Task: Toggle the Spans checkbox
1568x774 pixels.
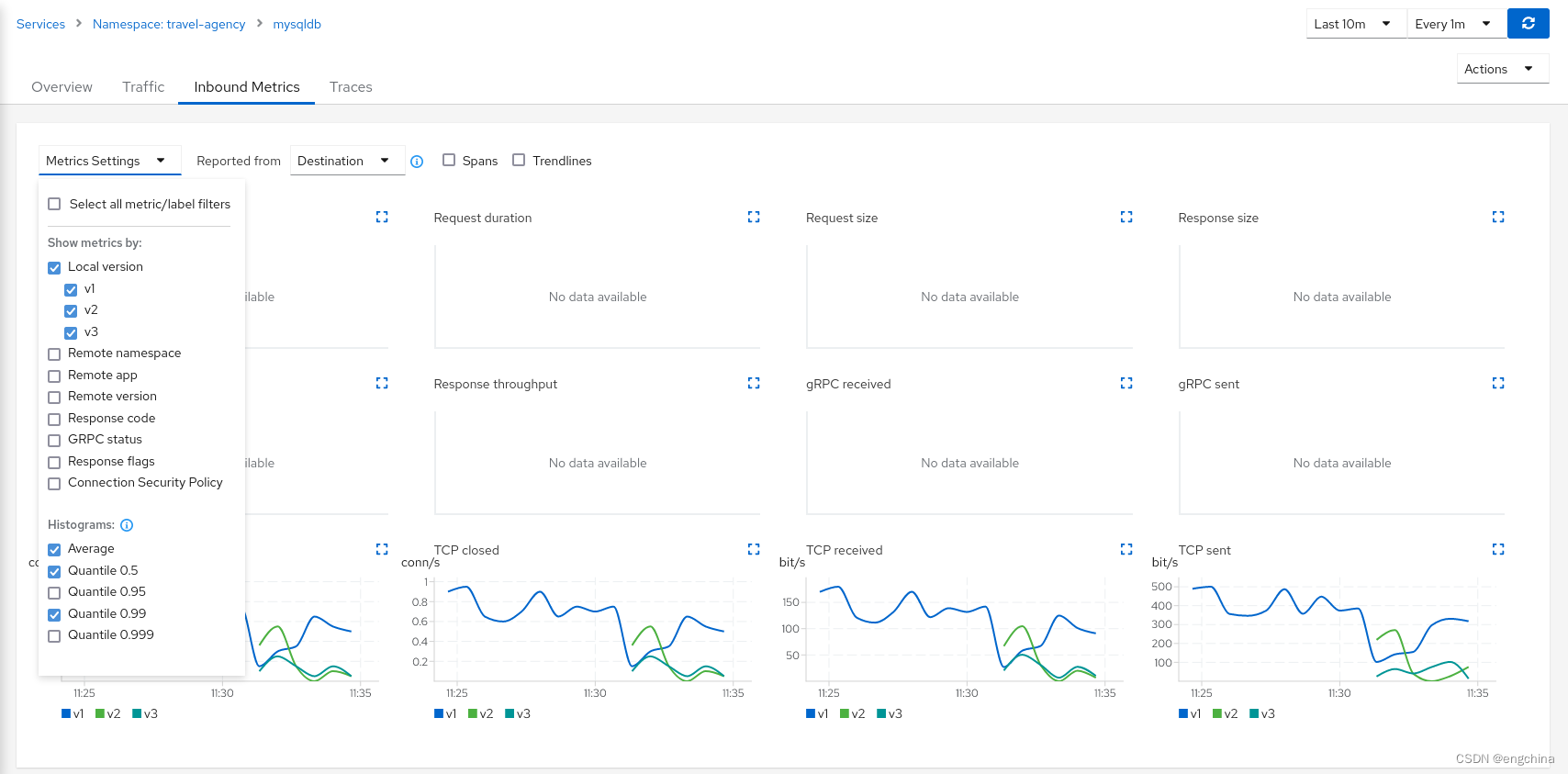Action: click(x=449, y=160)
